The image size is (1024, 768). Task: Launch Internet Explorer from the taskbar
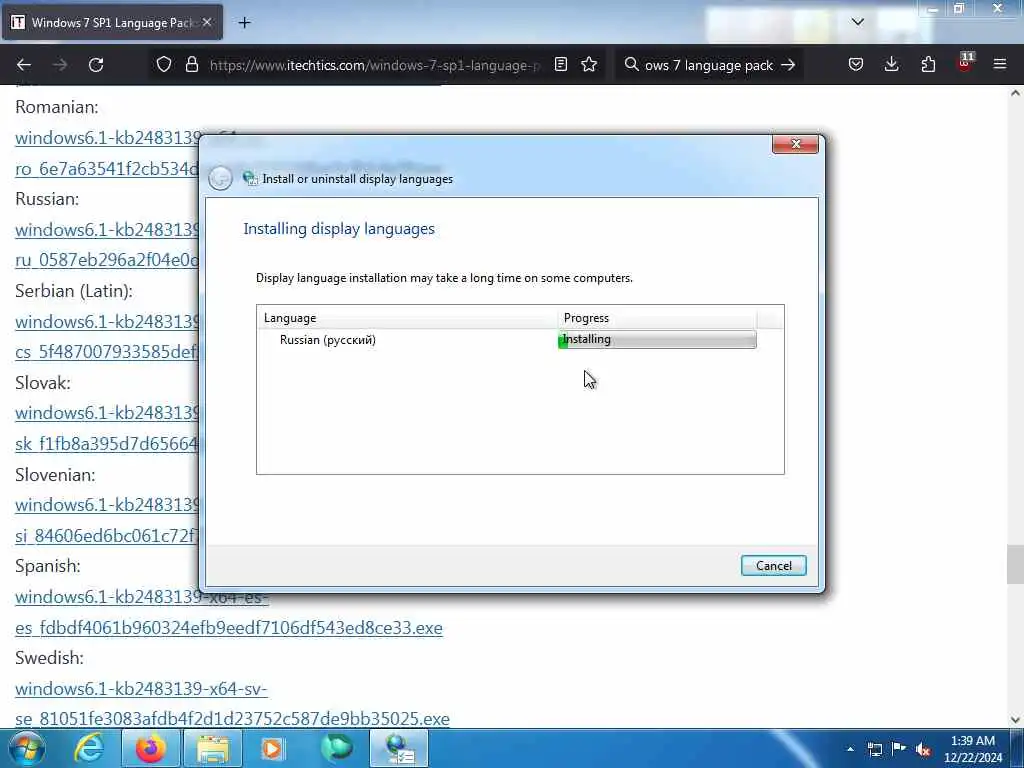point(89,748)
